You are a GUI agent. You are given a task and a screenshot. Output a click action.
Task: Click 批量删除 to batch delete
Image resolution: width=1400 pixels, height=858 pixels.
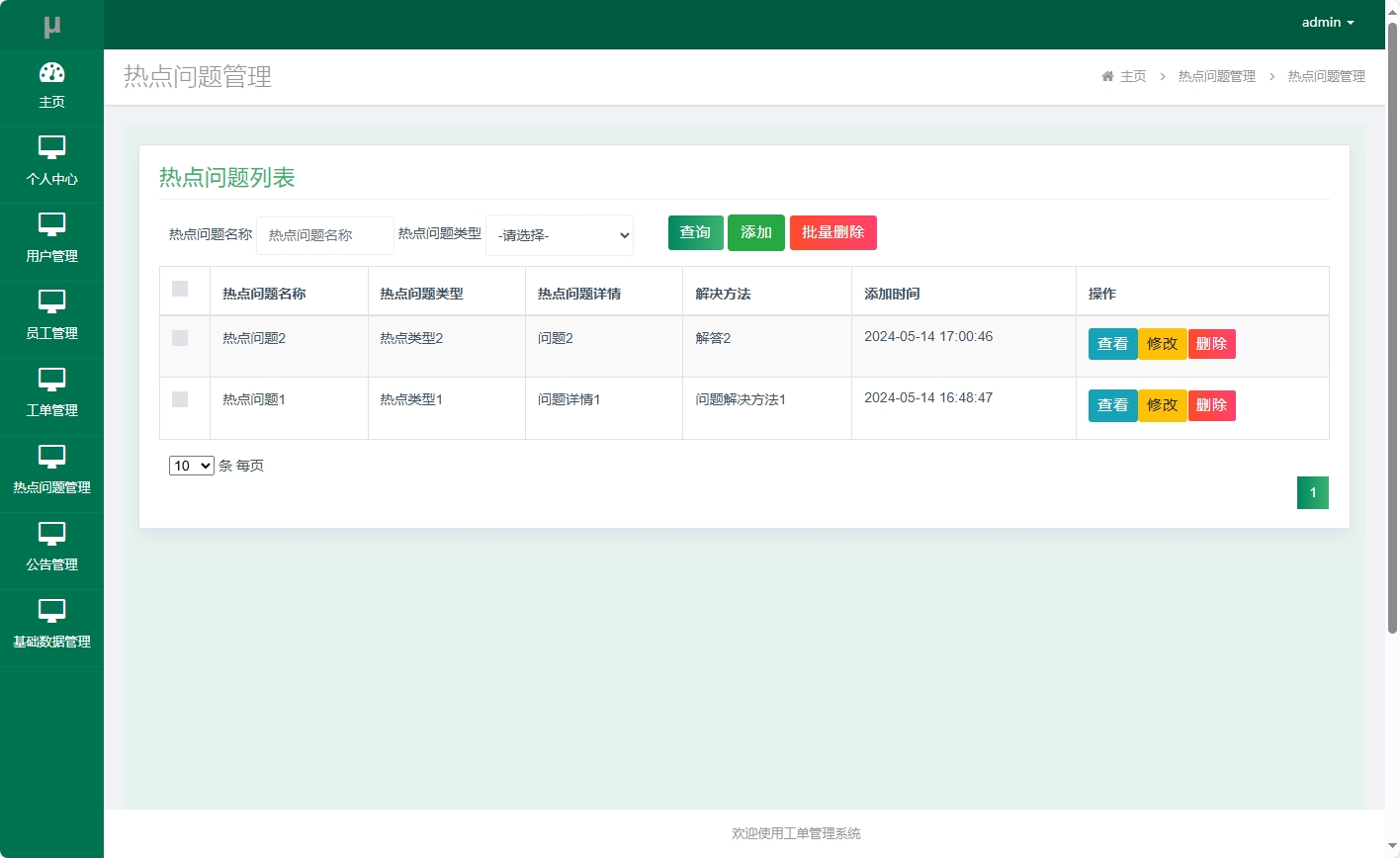pyautogui.click(x=832, y=232)
